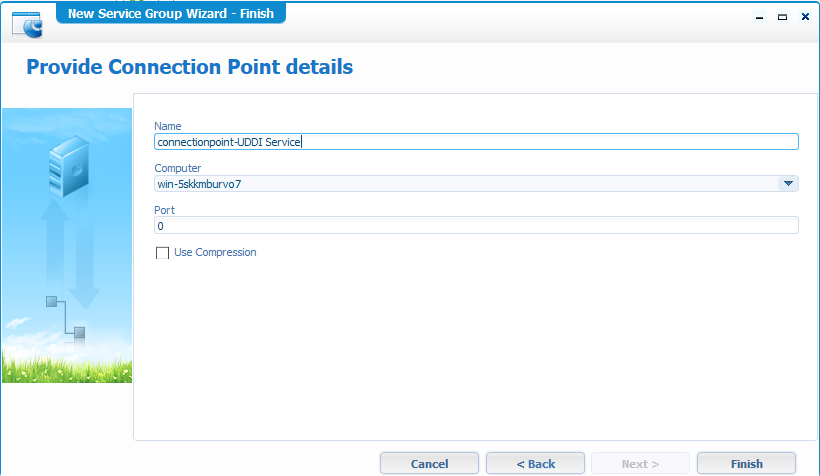This screenshot has height=476, width=820.
Task: Click the New Service Group Wizard title tab
Action: (x=170, y=14)
